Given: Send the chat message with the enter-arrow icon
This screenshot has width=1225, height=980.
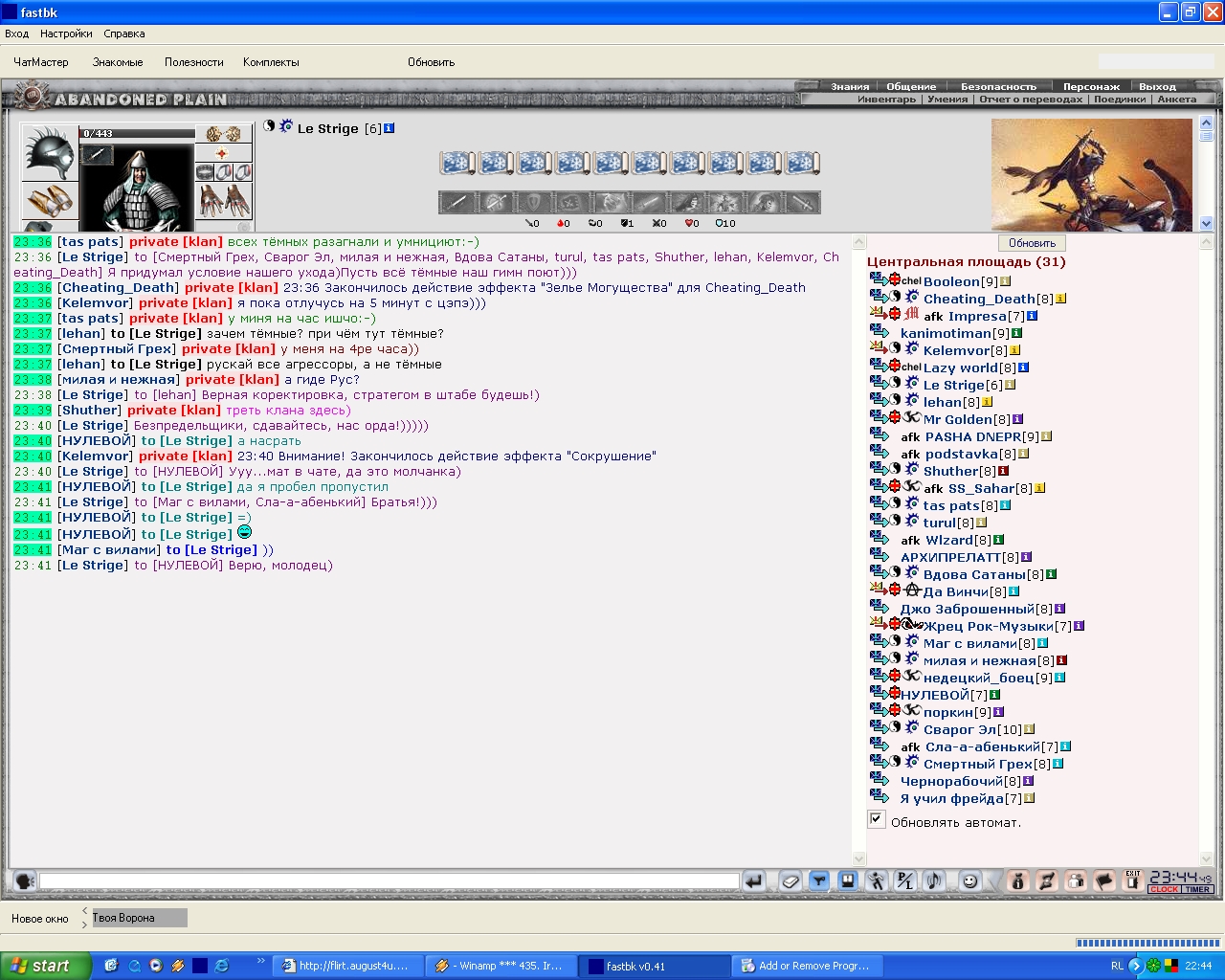Looking at the screenshot, I should click(x=754, y=881).
